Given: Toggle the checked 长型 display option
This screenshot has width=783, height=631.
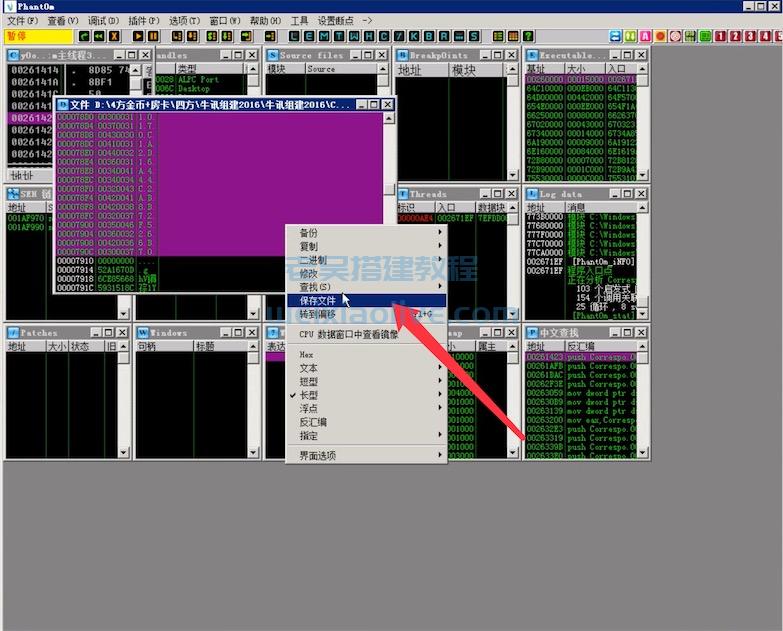Looking at the screenshot, I should click(309, 395).
